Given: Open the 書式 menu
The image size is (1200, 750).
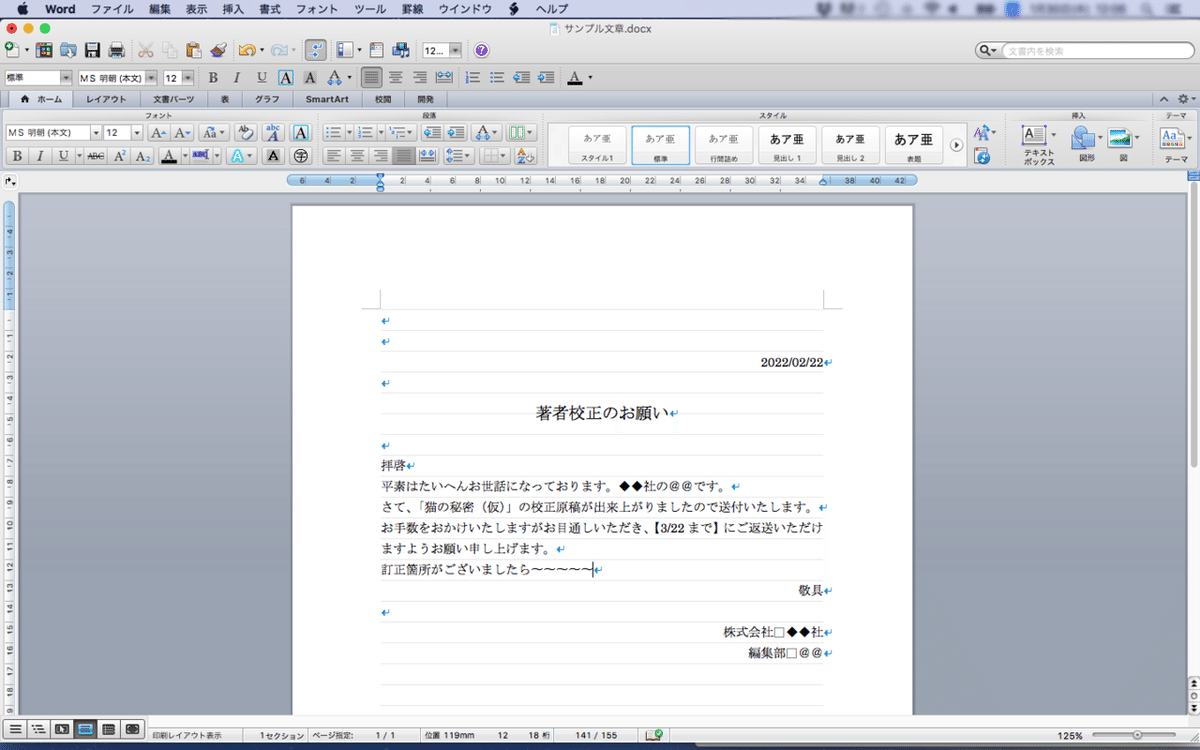Looking at the screenshot, I should click(x=269, y=9).
